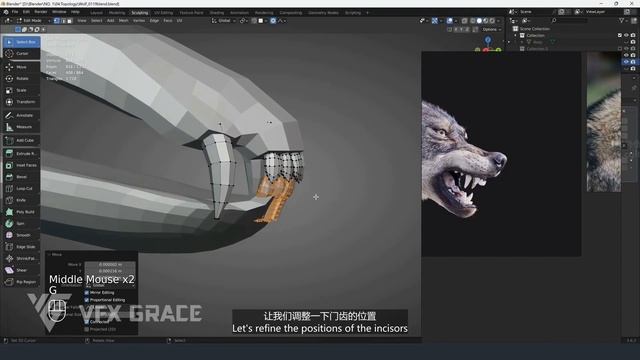Select the Edge Slide tool
This screenshot has width=640, height=360.
tap(22, 247)
